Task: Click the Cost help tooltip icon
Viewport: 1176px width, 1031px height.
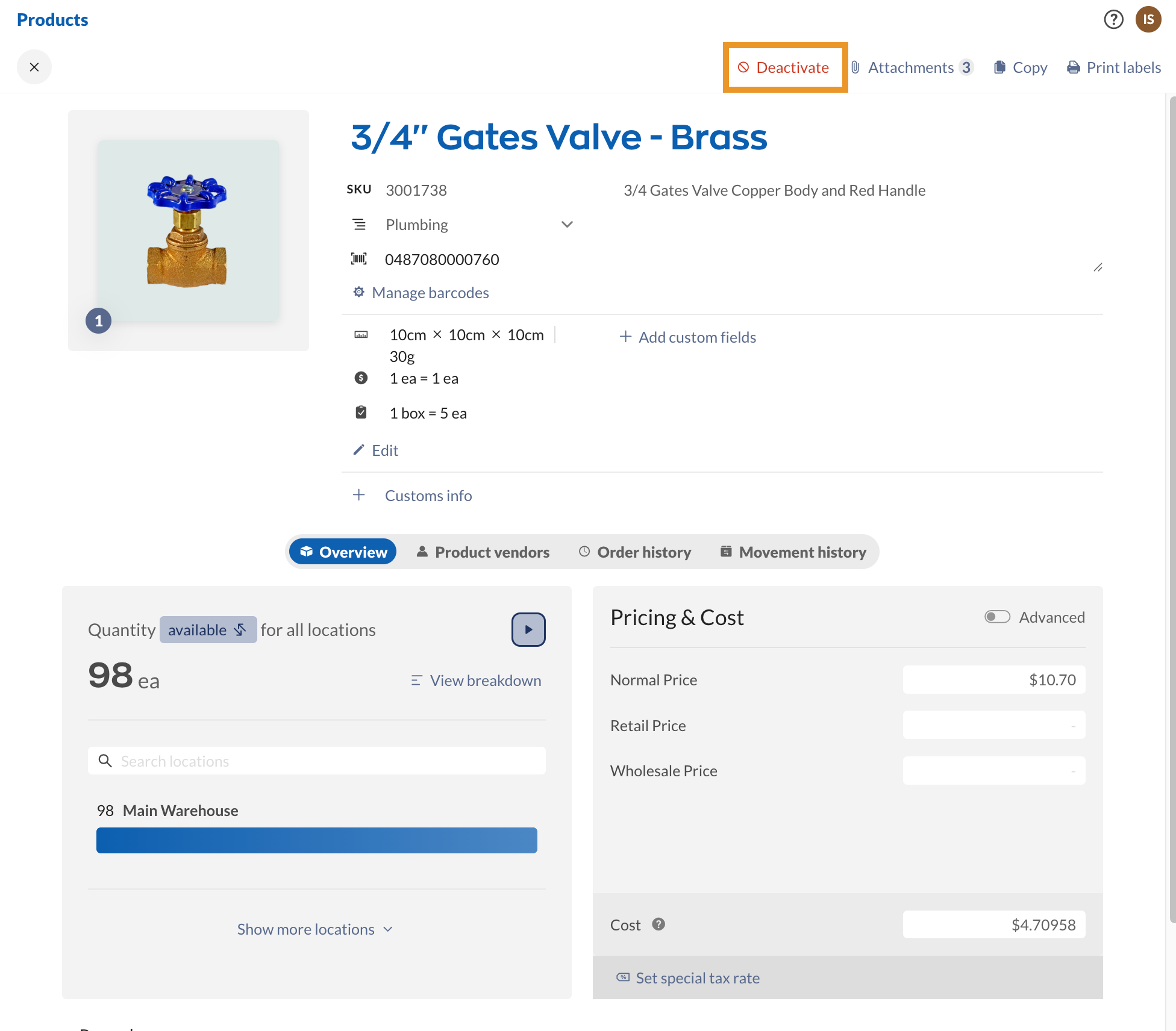Action: [658, 924]
